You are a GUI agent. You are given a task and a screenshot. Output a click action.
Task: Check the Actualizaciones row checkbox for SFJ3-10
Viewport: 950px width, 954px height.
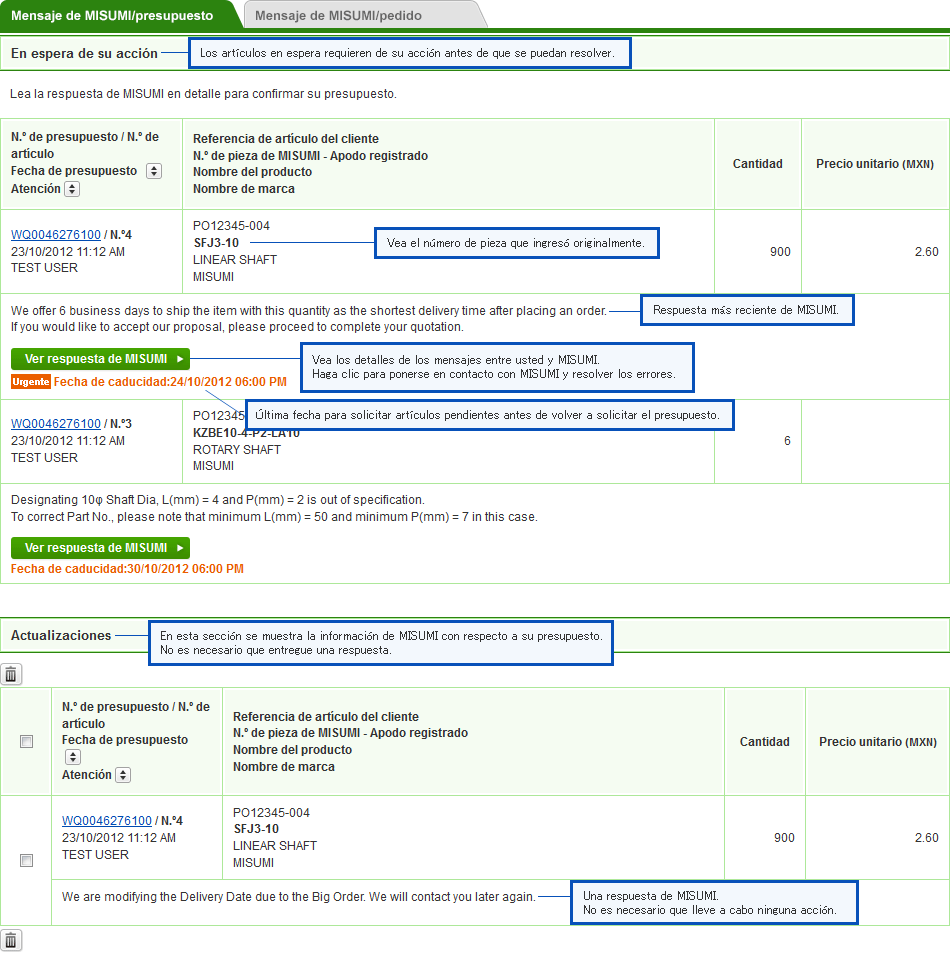coord(26,860)
